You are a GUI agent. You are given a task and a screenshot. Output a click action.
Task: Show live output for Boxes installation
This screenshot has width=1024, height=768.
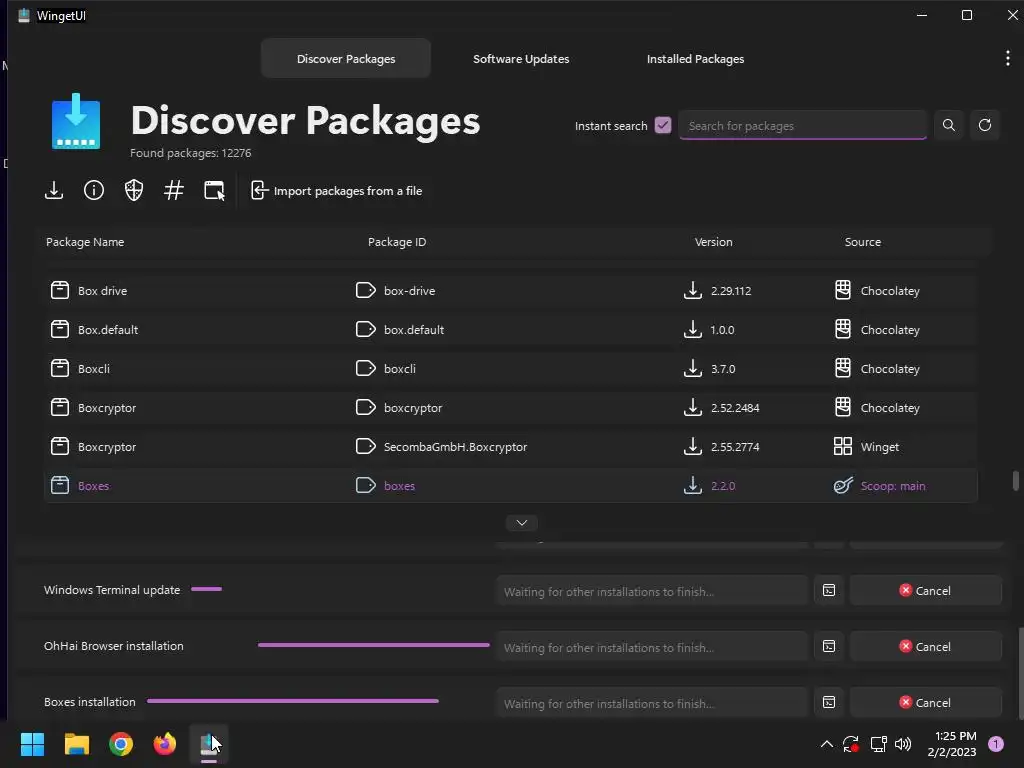coord(829,703)
